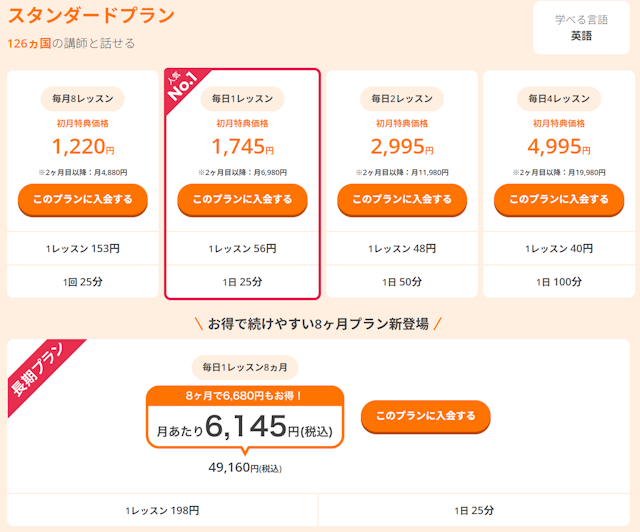This screenshot has height=532, width=640.
Task: Click the 126ヵ国の講師と話せる text
Action: point(71,43)
